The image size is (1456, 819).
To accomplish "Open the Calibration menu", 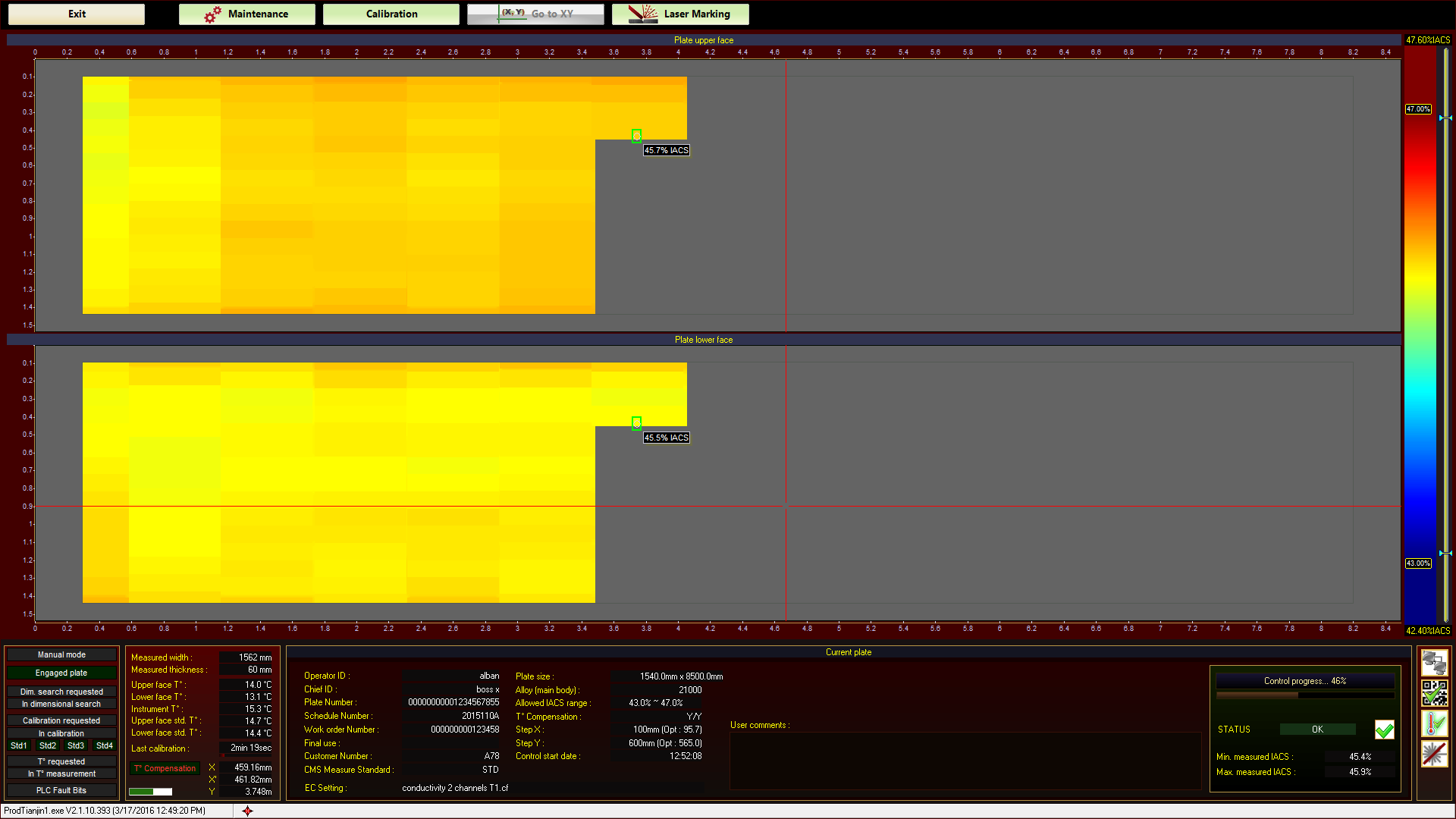I will click(x=391, y=14).
